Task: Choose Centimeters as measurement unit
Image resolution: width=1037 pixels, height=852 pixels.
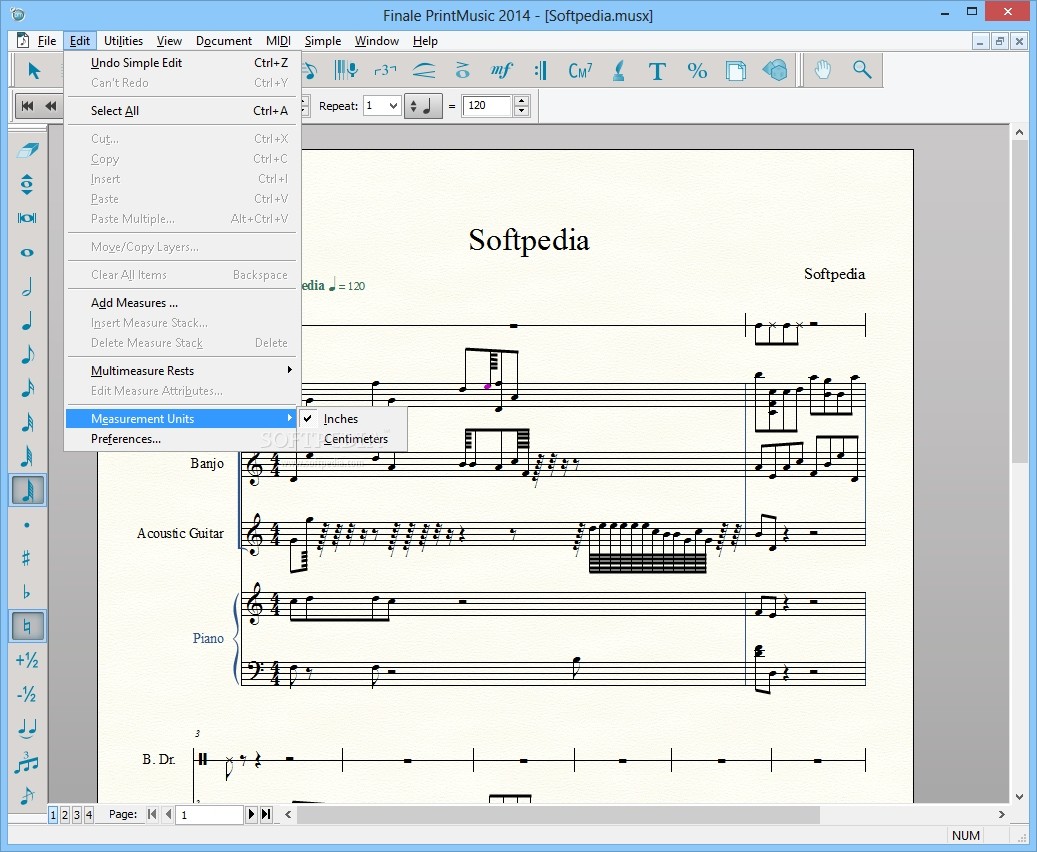Action: pos(353,439)
